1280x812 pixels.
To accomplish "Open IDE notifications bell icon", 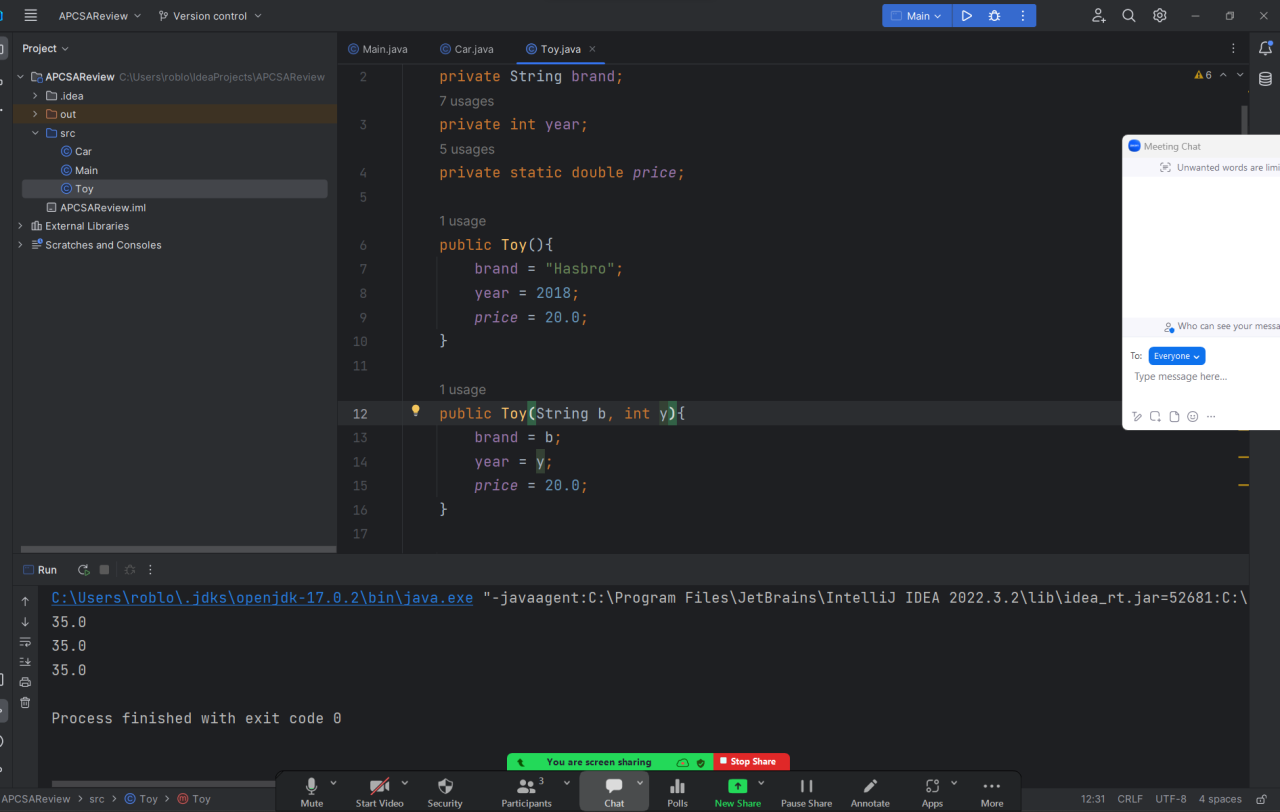I will [1265, 48].
